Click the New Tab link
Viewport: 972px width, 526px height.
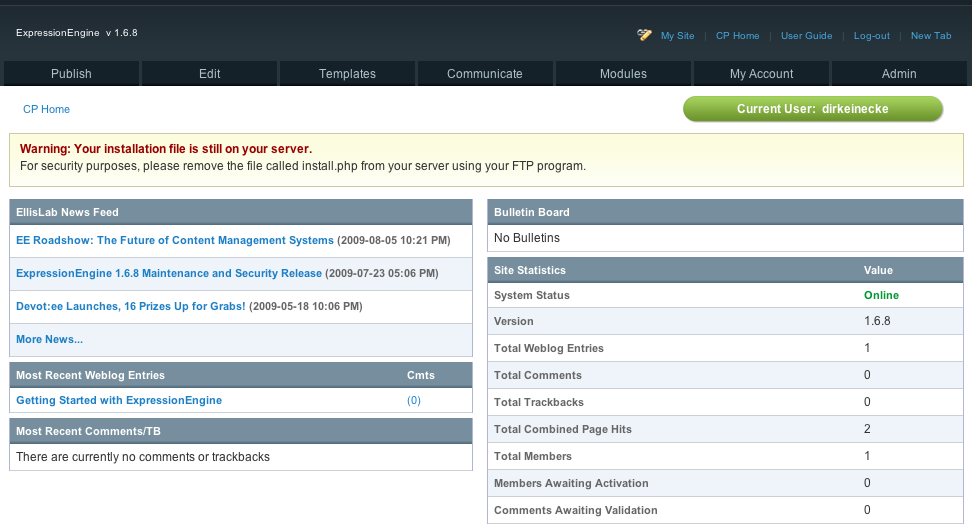pyautogui.click(x=930, y=36)
